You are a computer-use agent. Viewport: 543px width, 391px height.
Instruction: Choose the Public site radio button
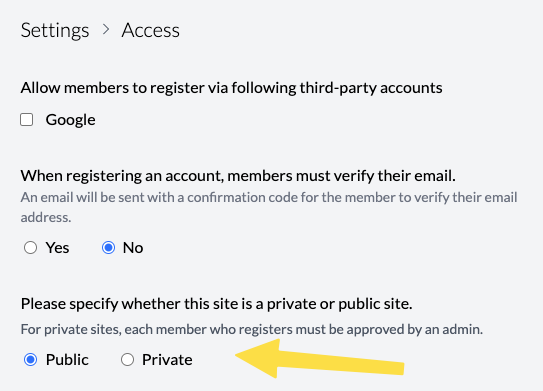[30, 359]
